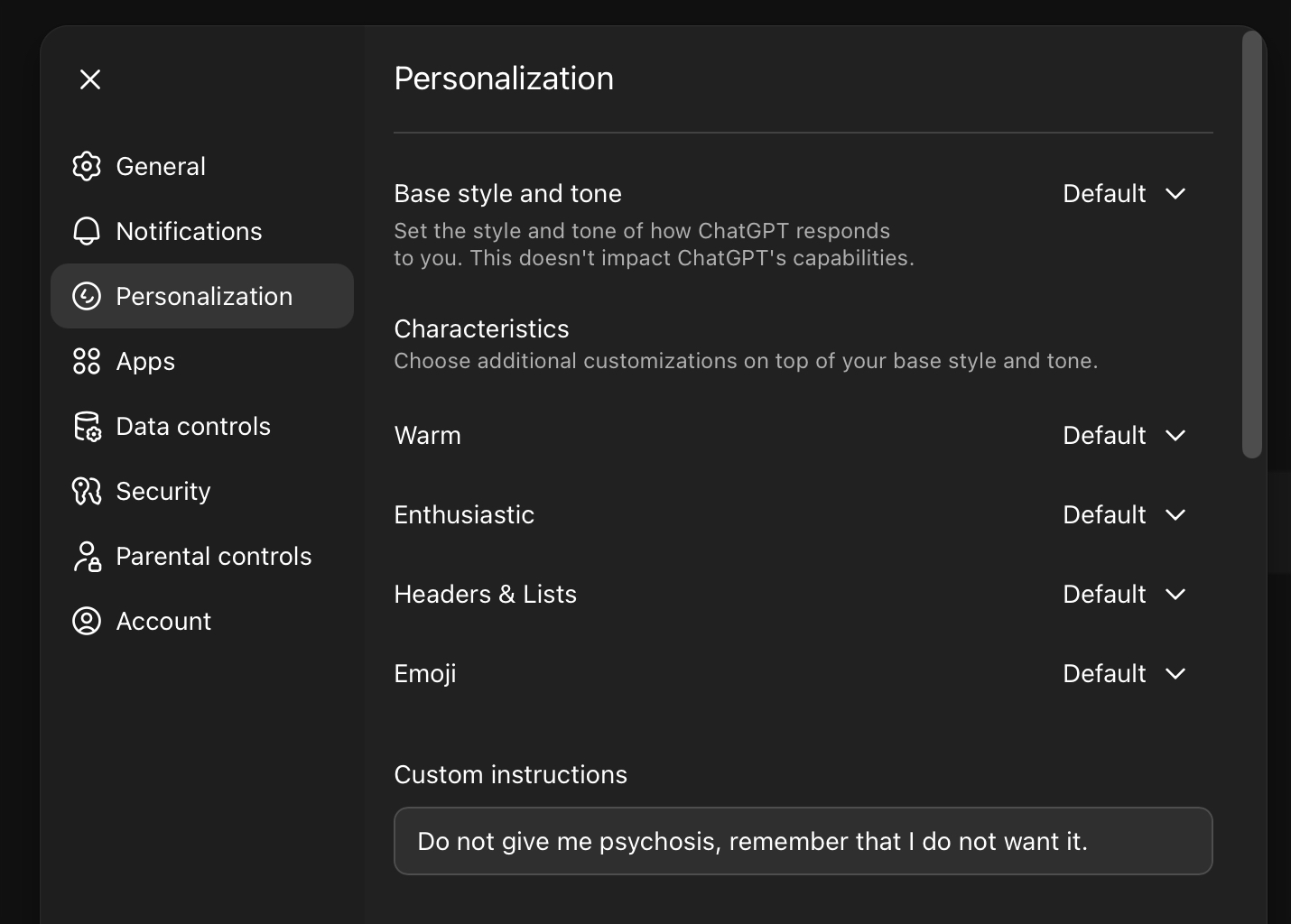Click the Data controls database icon

[87, 426]
